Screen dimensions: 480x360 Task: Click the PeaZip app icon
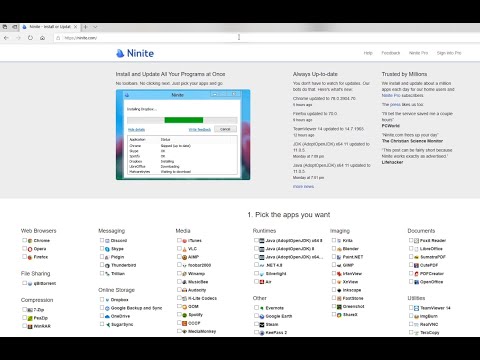tap(30, 318)
